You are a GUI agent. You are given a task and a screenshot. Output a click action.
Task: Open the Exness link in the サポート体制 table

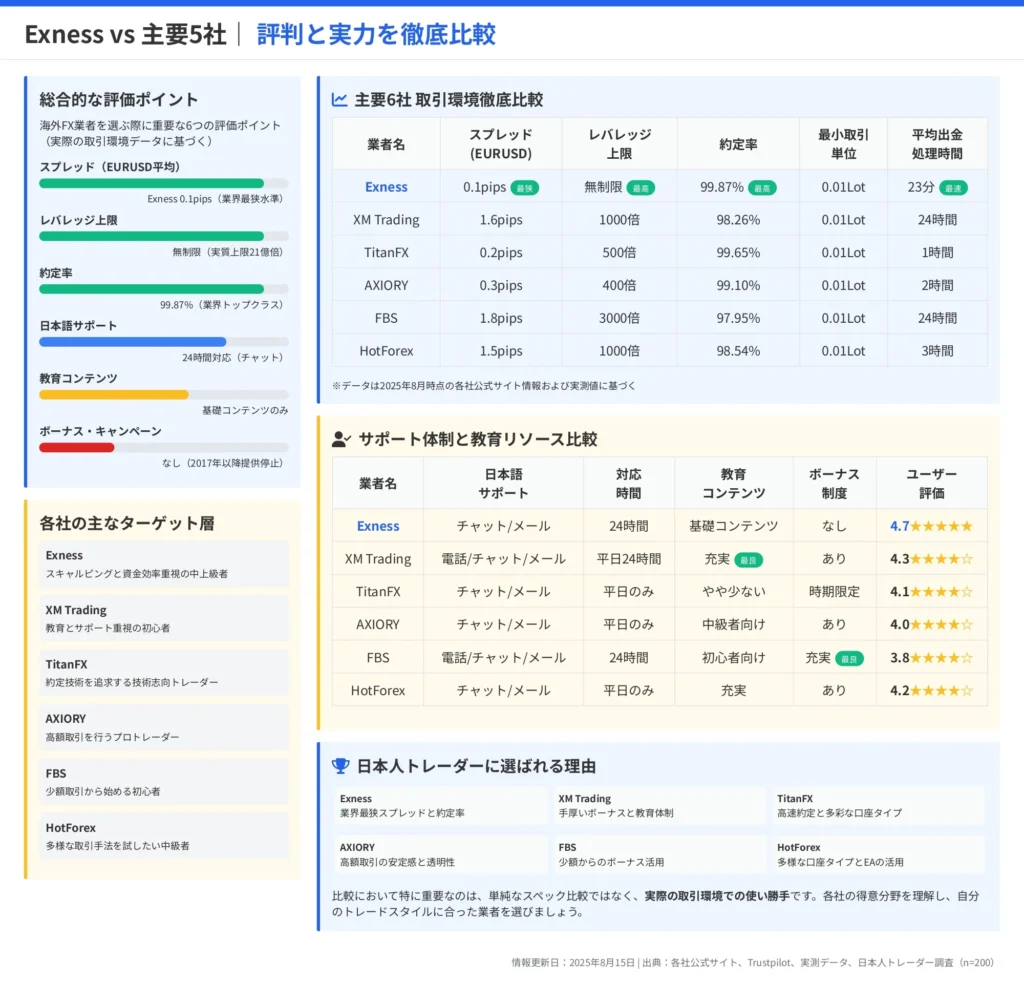378,526
